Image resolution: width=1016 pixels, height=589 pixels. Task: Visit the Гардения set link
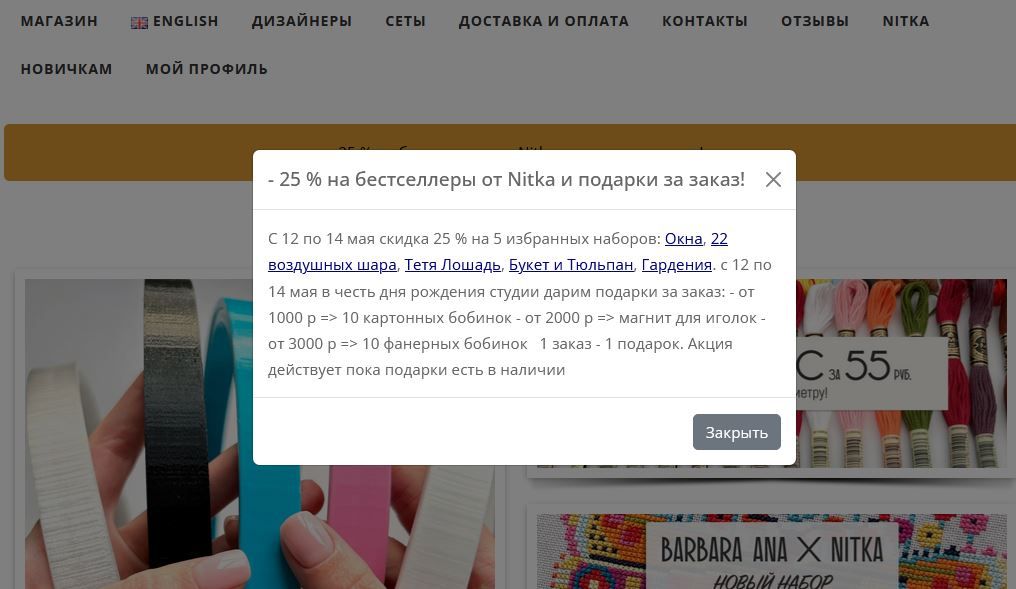[x=676, y=265]
